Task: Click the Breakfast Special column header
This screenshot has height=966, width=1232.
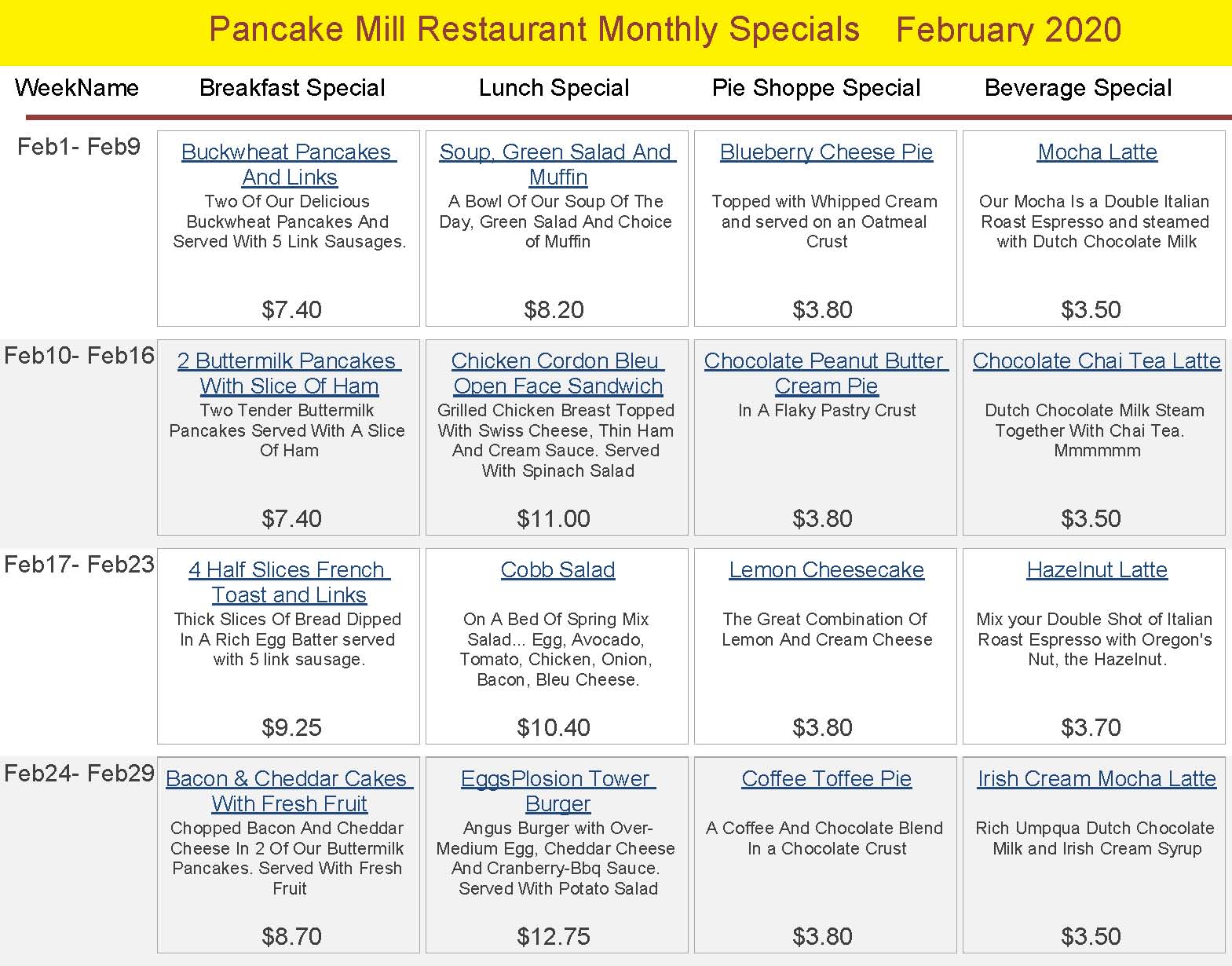Action: pos(292,87)
